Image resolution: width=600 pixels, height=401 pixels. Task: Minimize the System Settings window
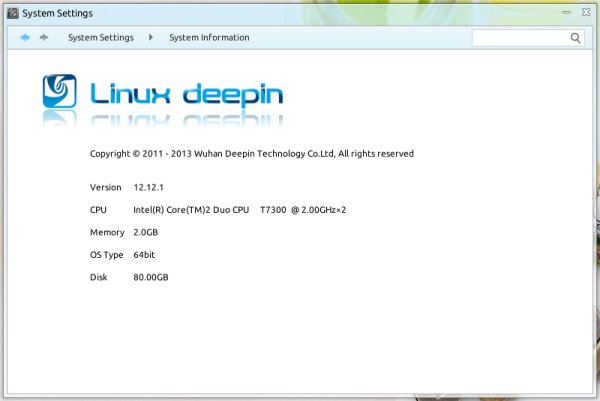[567, 12]
